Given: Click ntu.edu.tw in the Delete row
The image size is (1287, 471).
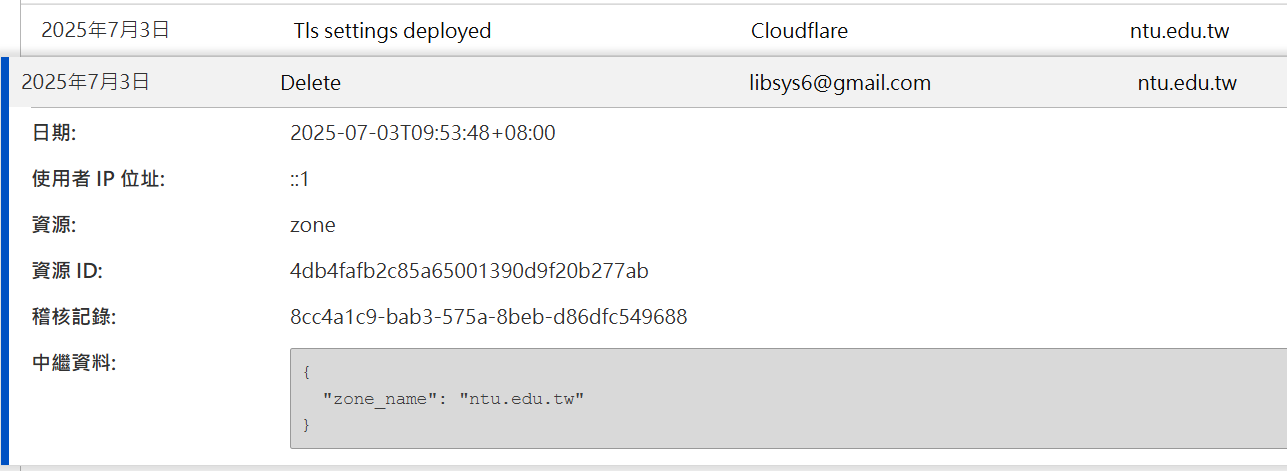Looking at the screenshot, I should pyautogui.click(x=1187, y=83).
